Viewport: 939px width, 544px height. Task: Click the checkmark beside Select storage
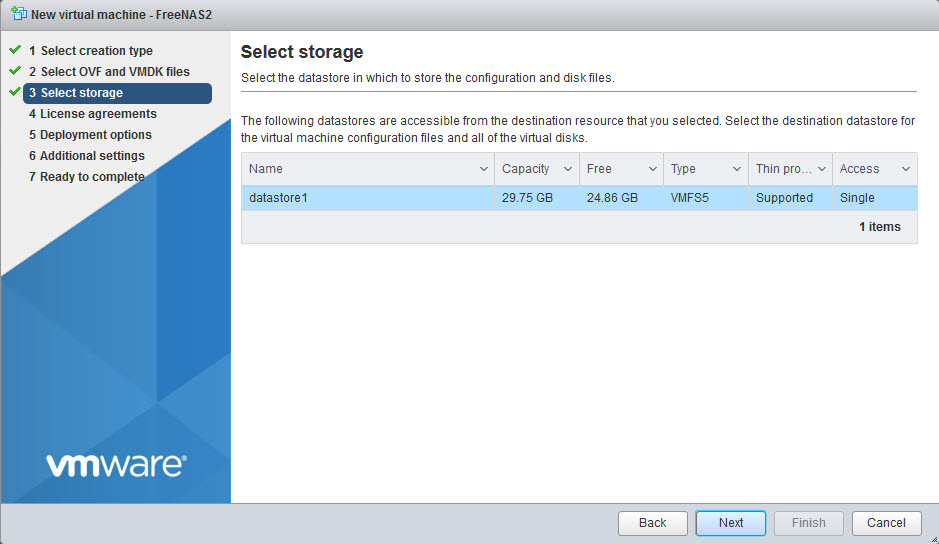(15, 91)
